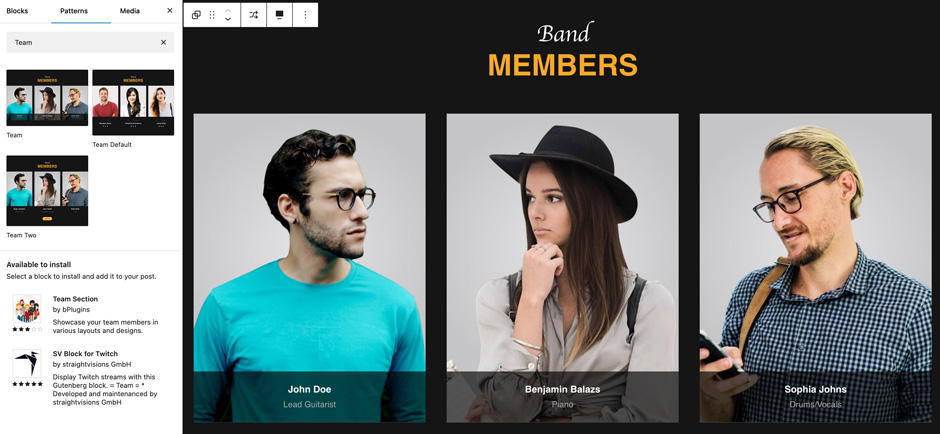Close the block inserter panel
The height and width of the screenshot is (434, 940).
[170, 11]
